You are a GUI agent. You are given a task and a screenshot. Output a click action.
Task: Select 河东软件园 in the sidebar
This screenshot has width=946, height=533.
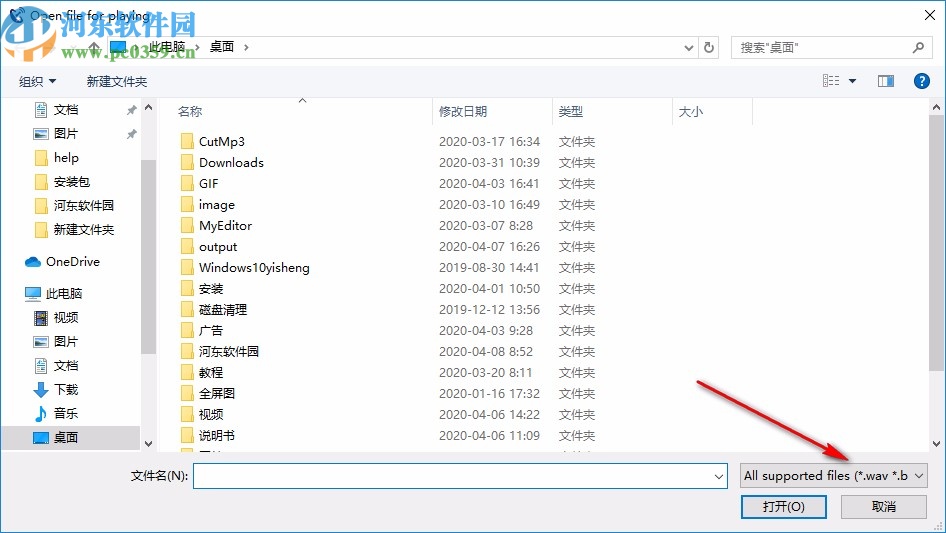(83, 206)
